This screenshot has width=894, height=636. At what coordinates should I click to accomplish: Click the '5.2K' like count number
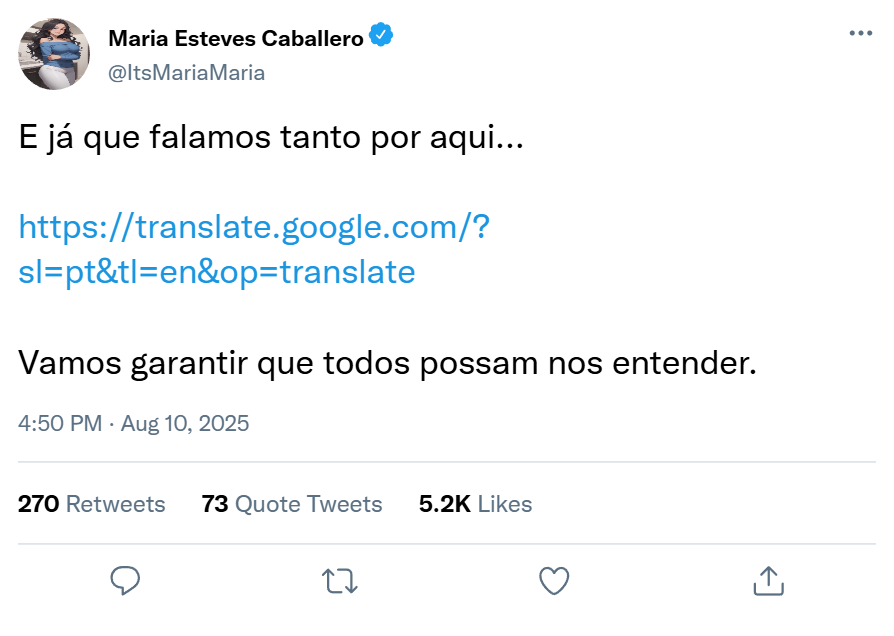tap(444, 504)
